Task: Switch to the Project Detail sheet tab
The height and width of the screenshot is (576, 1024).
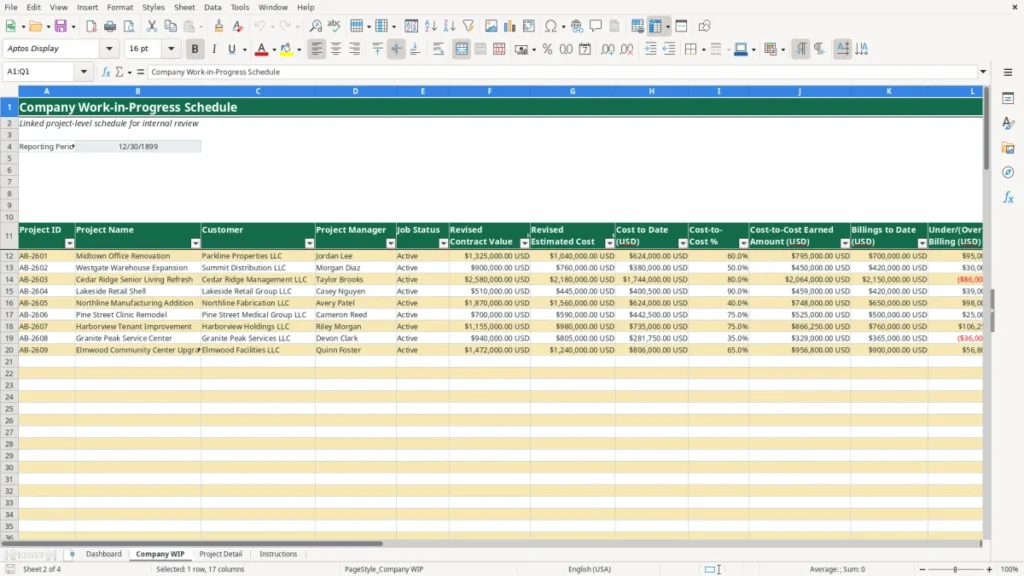Action: click(x=221, y=554)
